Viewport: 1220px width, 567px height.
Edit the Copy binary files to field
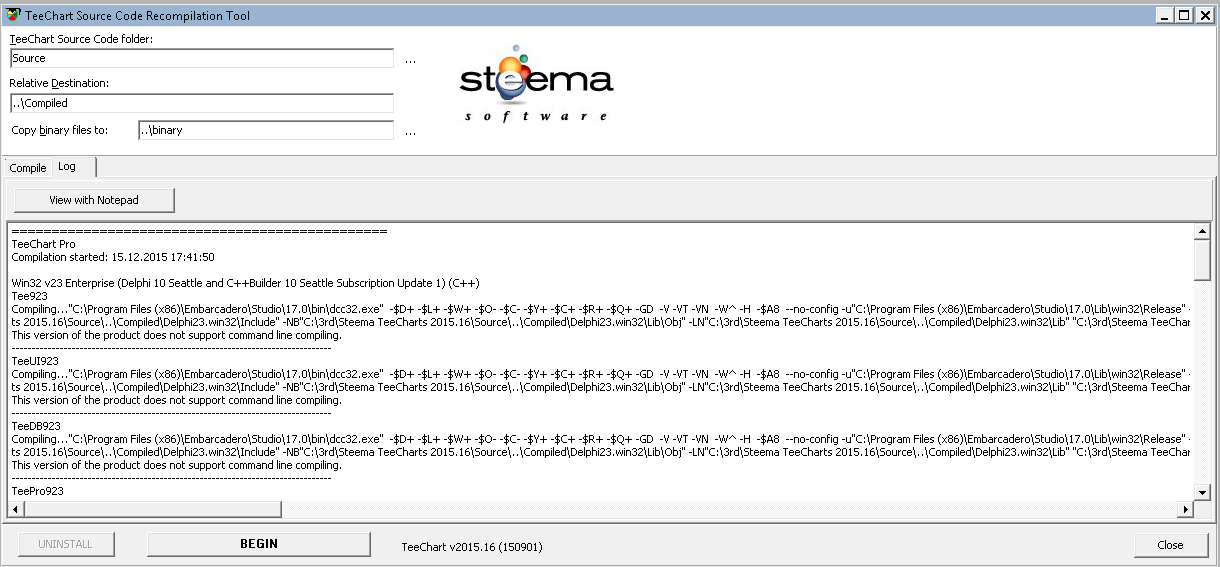click(x=266, y=131)
